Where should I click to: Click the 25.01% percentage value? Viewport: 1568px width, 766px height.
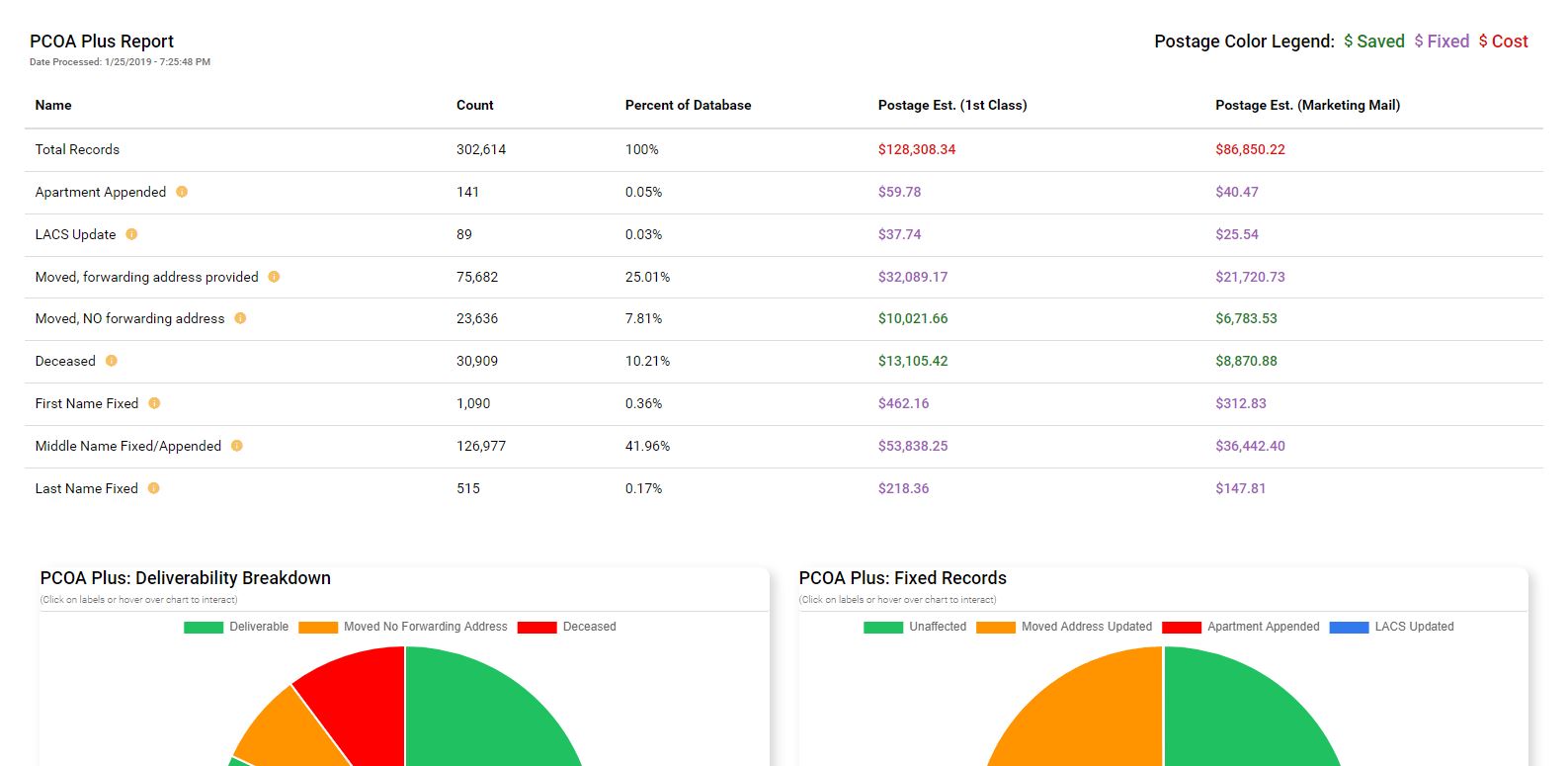[647, 277]
